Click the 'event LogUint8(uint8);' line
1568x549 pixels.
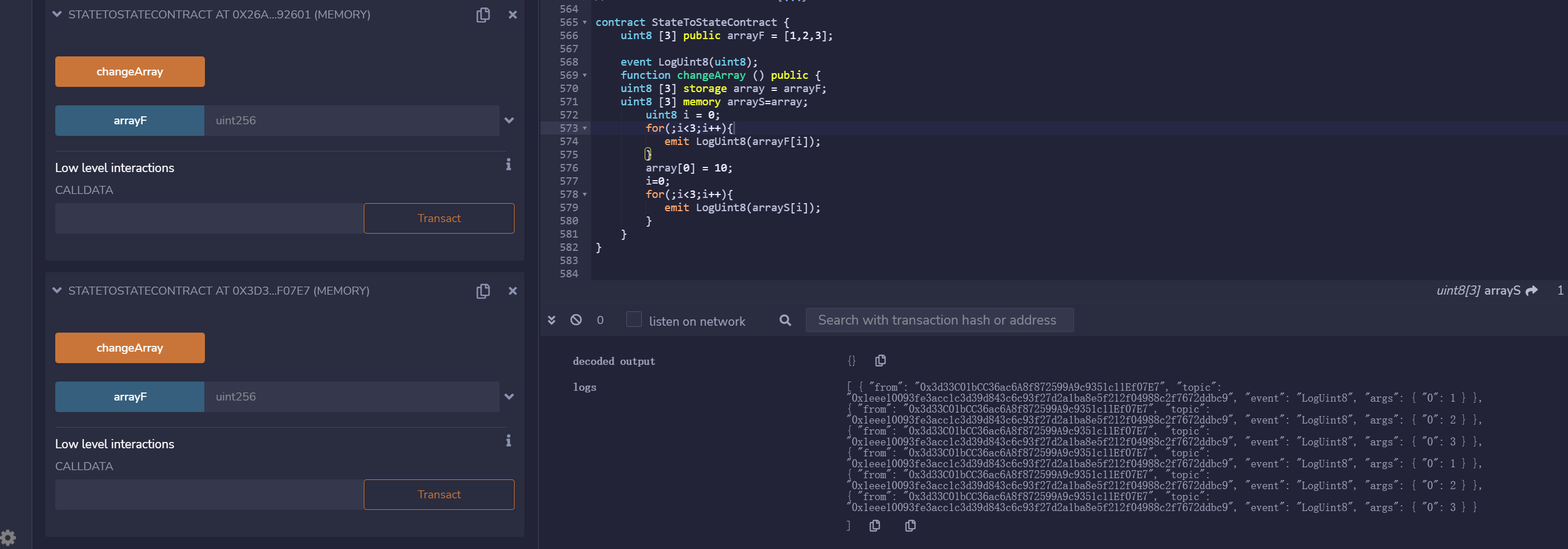[x=689, y=62]
